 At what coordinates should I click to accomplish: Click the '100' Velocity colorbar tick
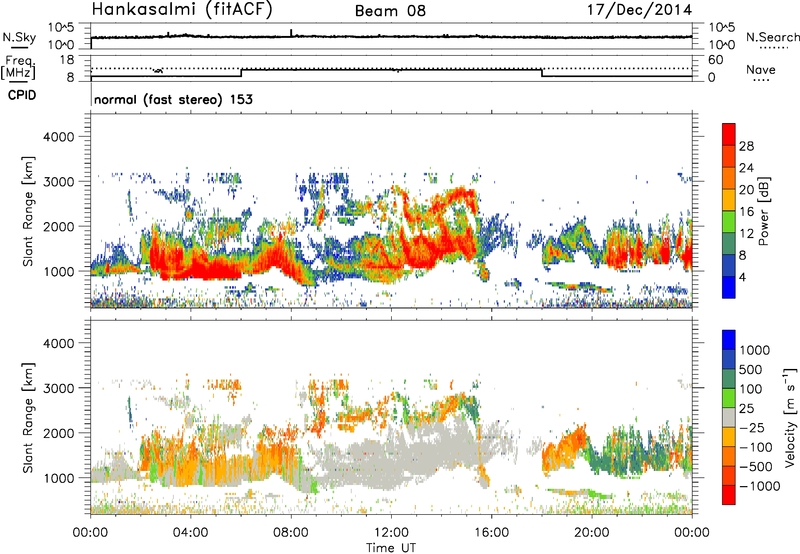click(751, 389)
